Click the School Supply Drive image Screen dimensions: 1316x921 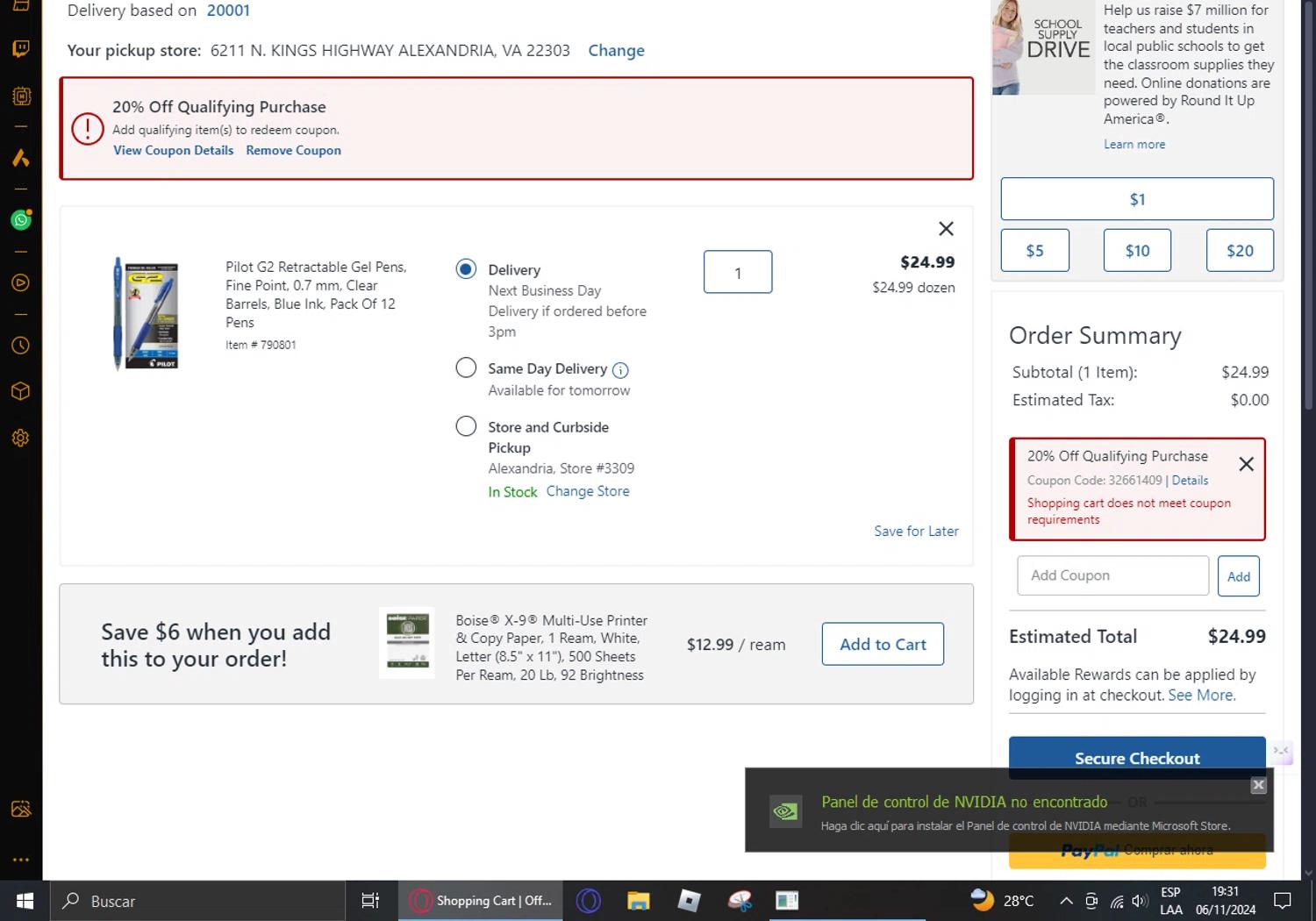point(1043,47)
